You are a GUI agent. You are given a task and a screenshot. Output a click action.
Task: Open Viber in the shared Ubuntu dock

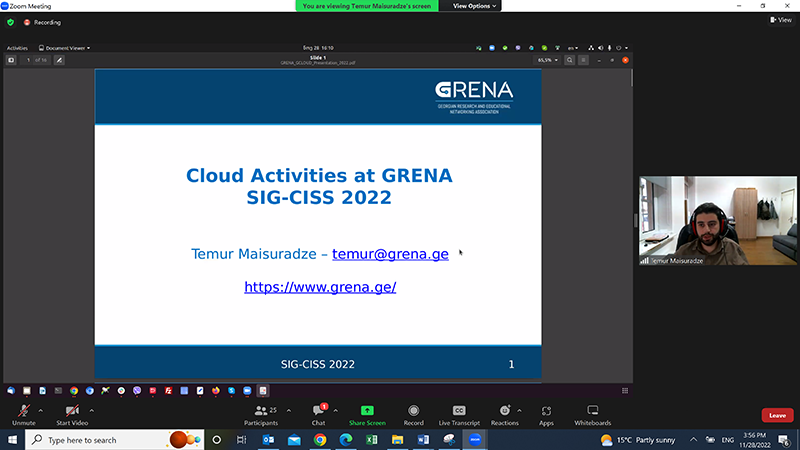click(x=137, y=391)
